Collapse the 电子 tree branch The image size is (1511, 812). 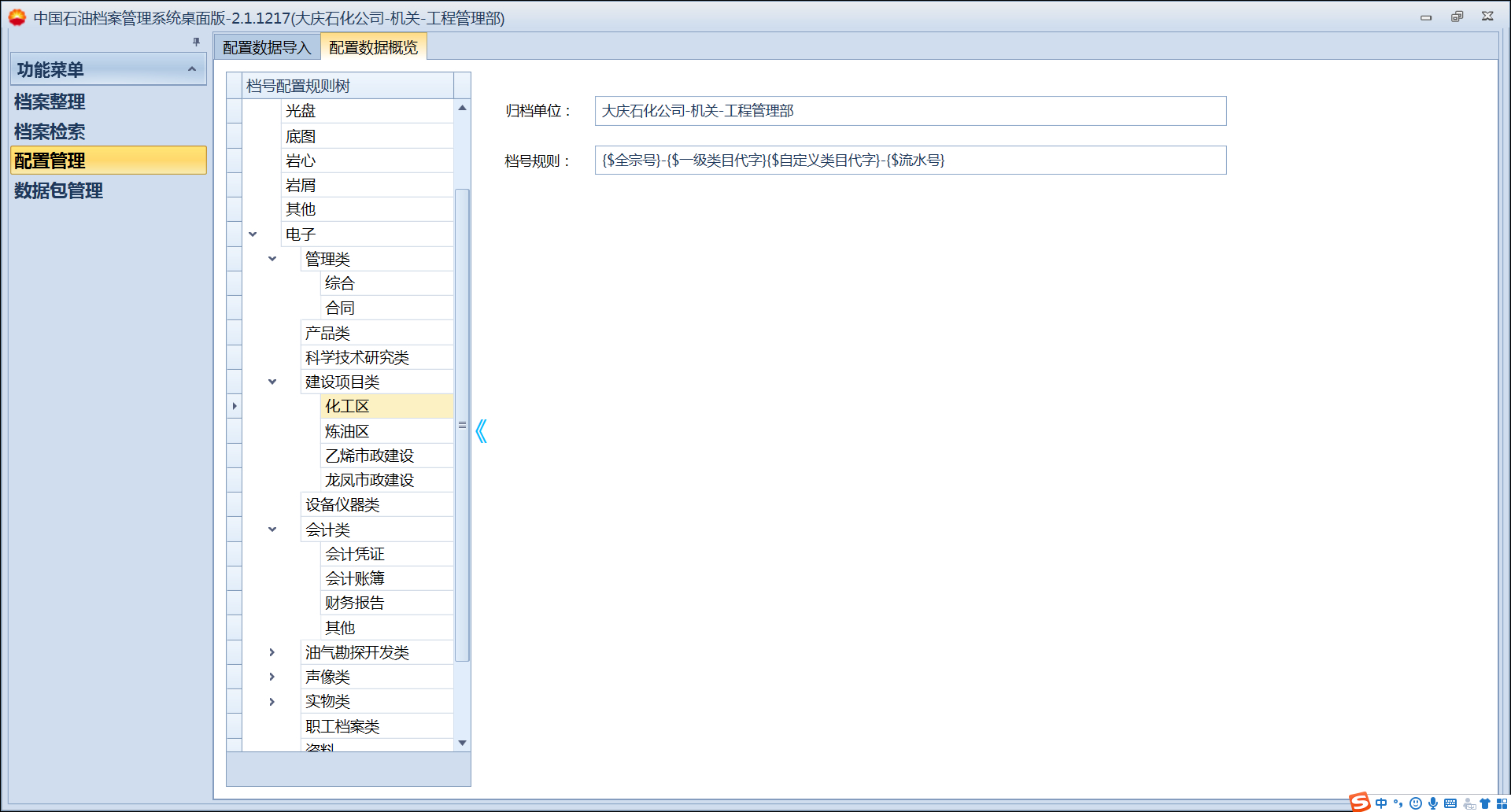tap(253, 234)
